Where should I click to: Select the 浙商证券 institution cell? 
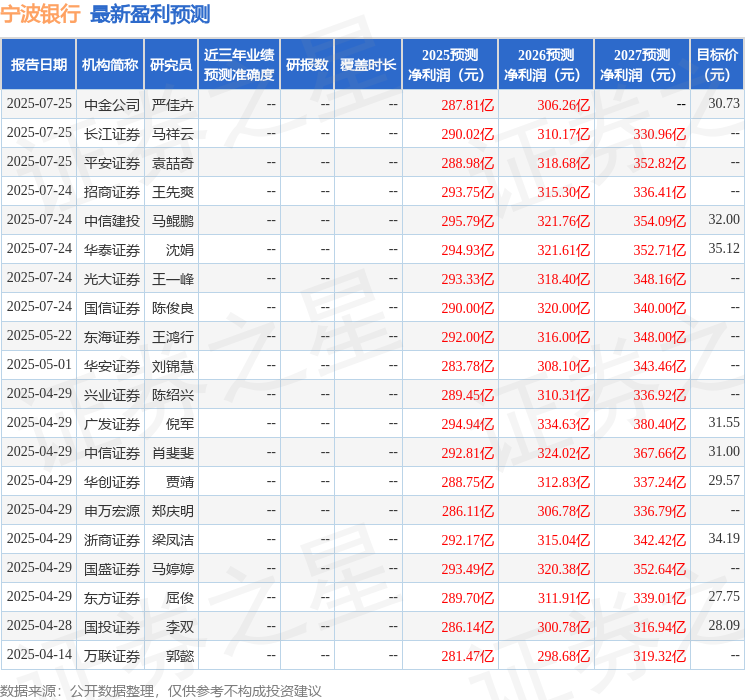pyautogui.click(x=112, y=540)
